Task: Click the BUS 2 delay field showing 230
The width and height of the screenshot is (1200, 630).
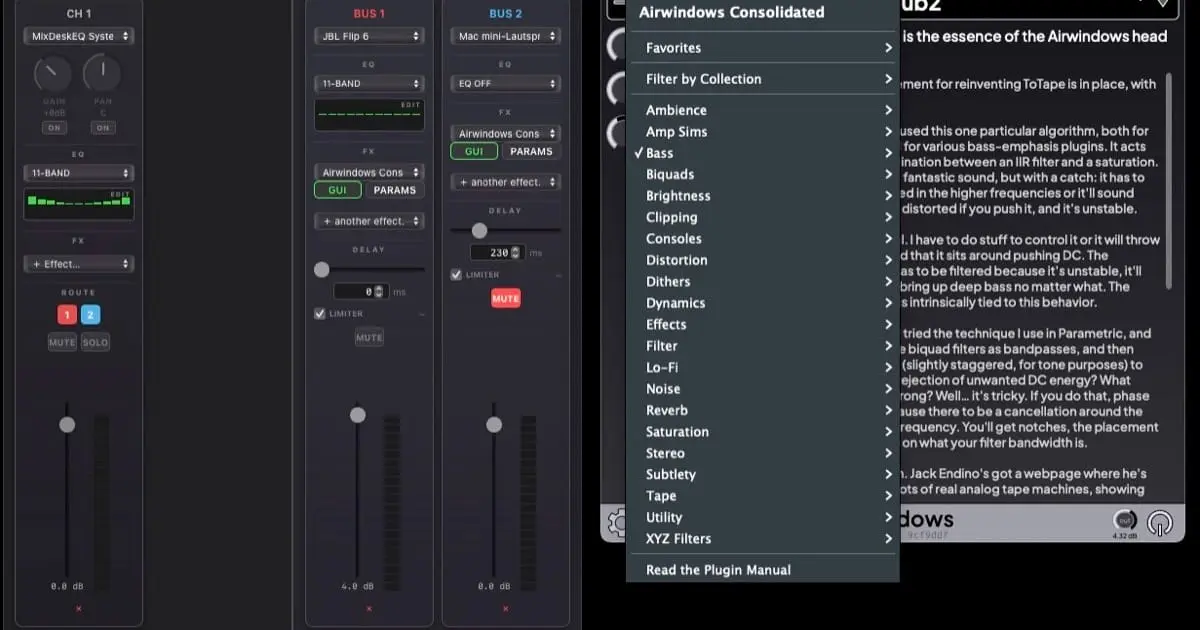Action: (x=496, y=253)
